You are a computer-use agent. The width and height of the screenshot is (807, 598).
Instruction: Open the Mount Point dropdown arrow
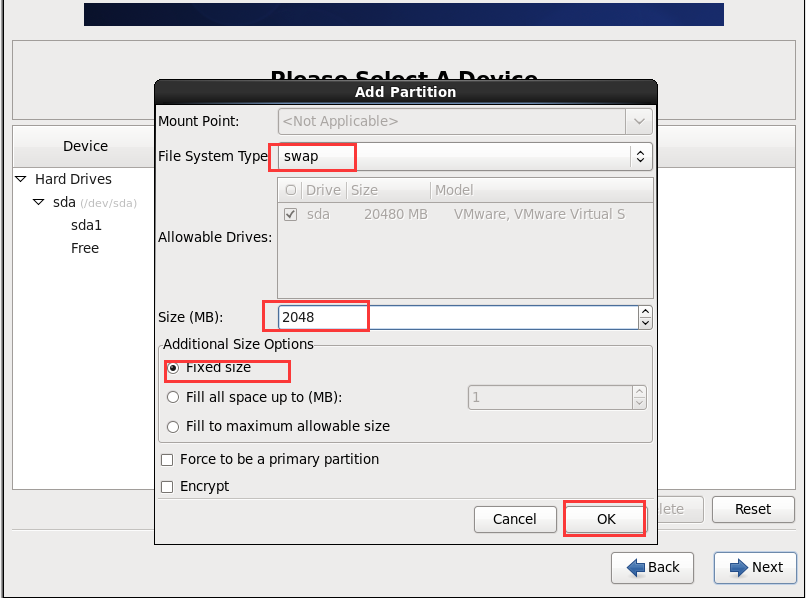coord(639,121)
